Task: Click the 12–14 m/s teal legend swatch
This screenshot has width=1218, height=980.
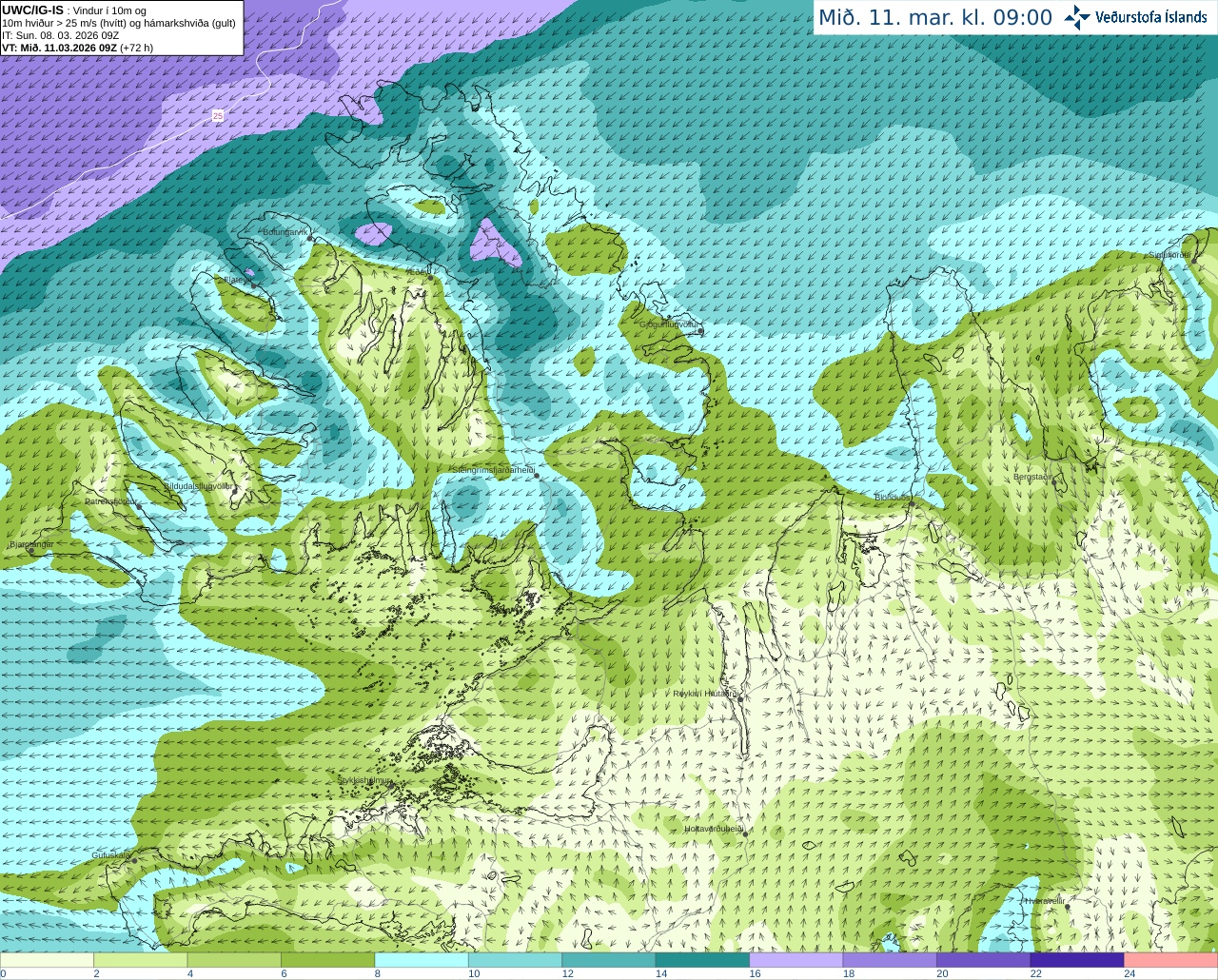Action: click(609, 960)
